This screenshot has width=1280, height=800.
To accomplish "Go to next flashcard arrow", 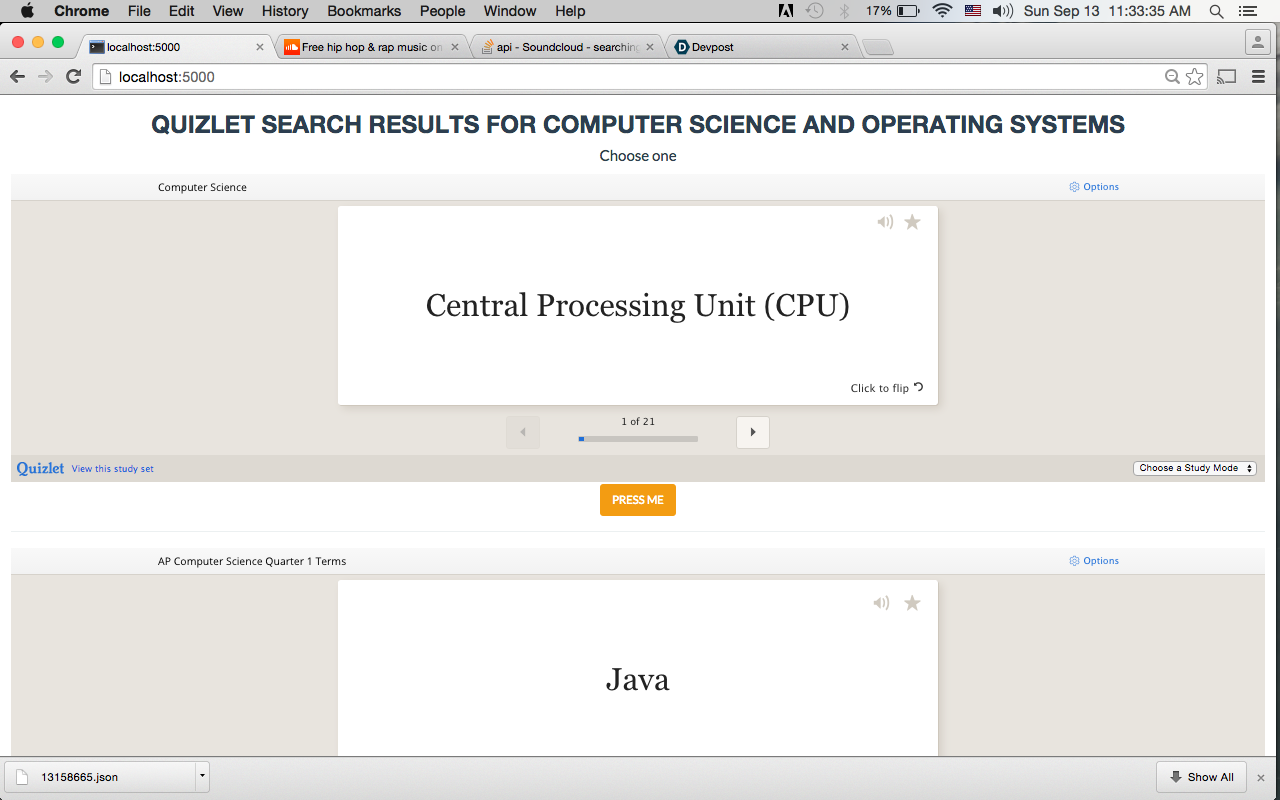I will pos(753,432).
